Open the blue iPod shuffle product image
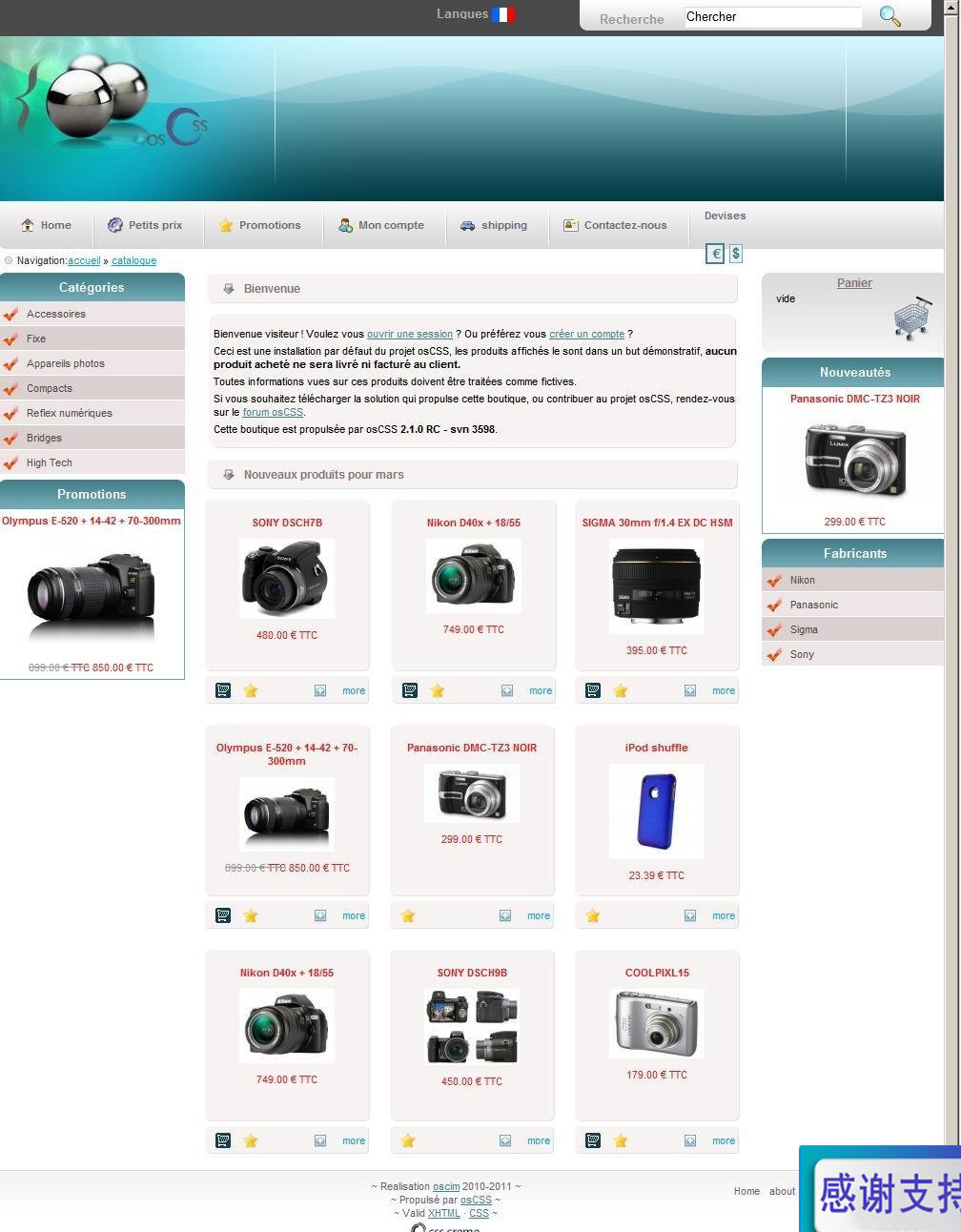Image resolution: width=961 pixels, height=1232 pixels. click(x=657, y=811)
